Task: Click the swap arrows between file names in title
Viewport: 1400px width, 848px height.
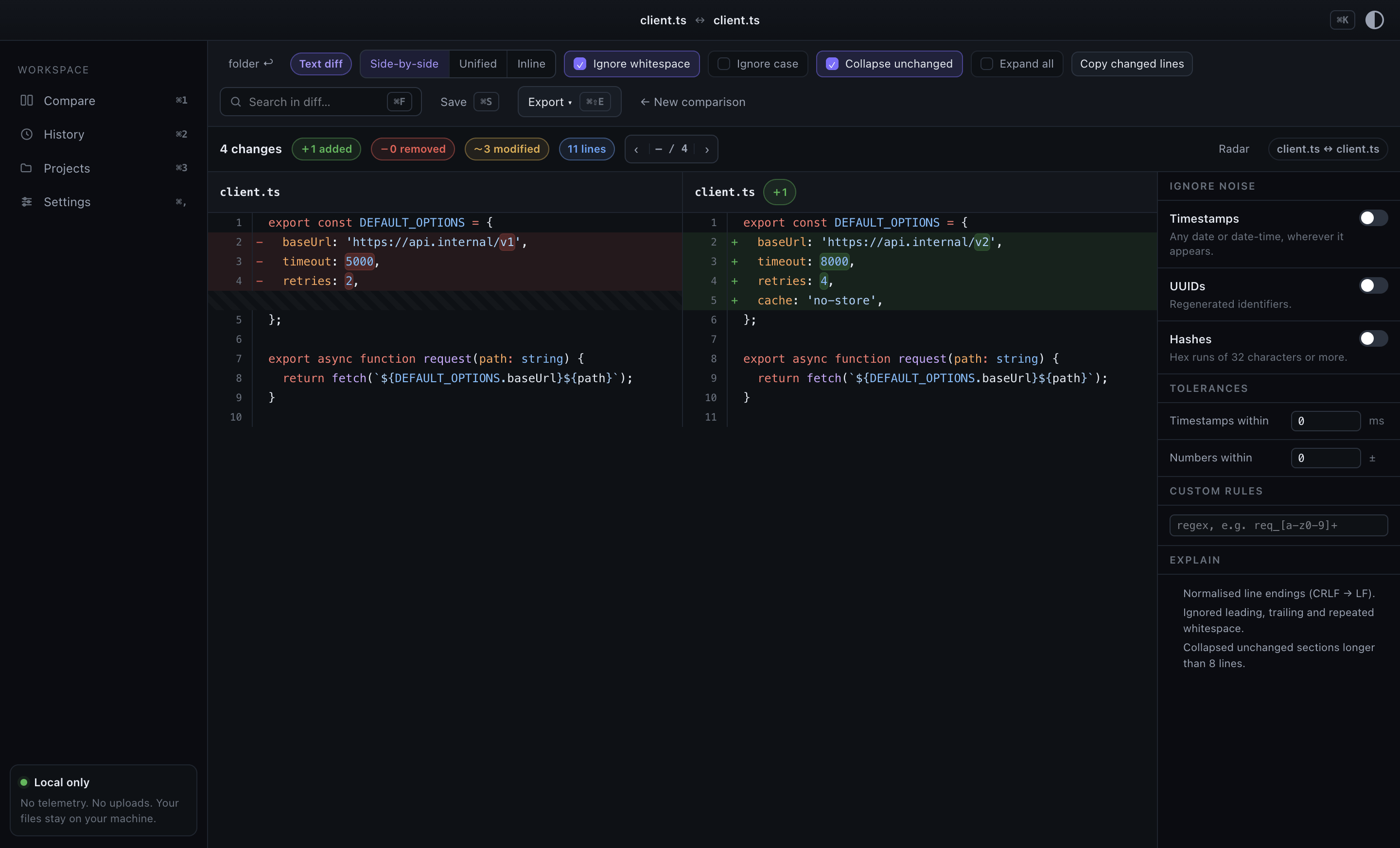Action: [x=700, y=20]
